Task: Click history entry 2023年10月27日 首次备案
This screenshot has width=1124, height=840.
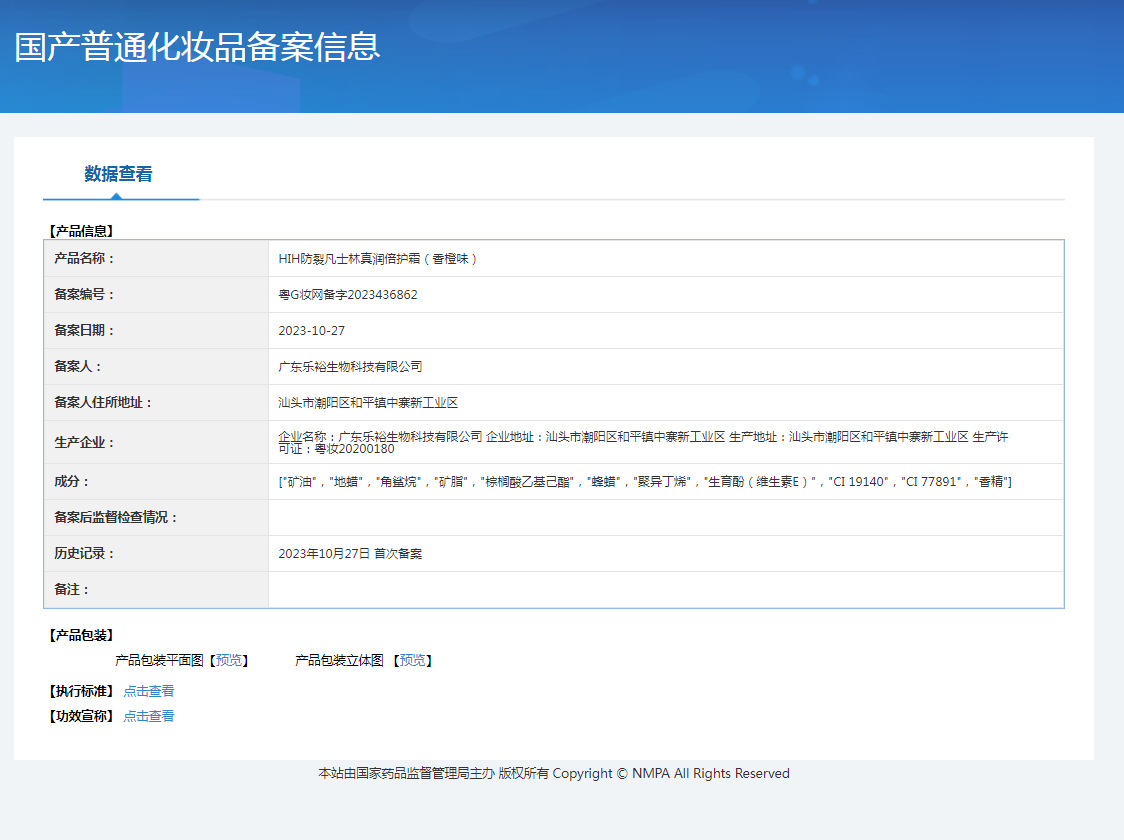Action: [350, 554]
